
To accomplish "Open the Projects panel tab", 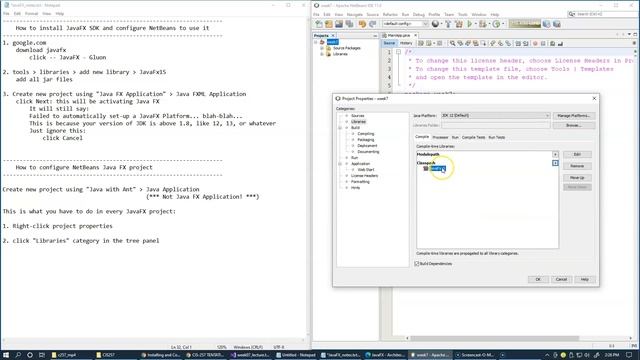I will [x=321, y=36].
